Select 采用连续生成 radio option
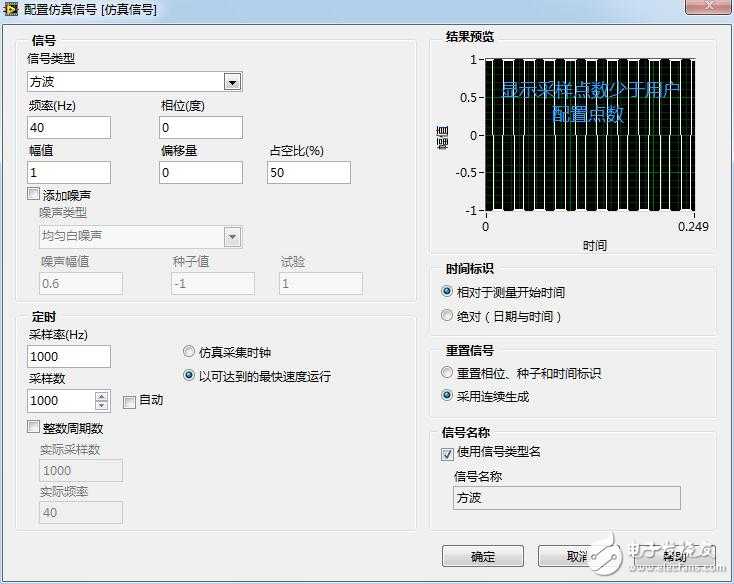Image resolution: width=734 pixels, height=584 pixels. [x=447, y=395]
